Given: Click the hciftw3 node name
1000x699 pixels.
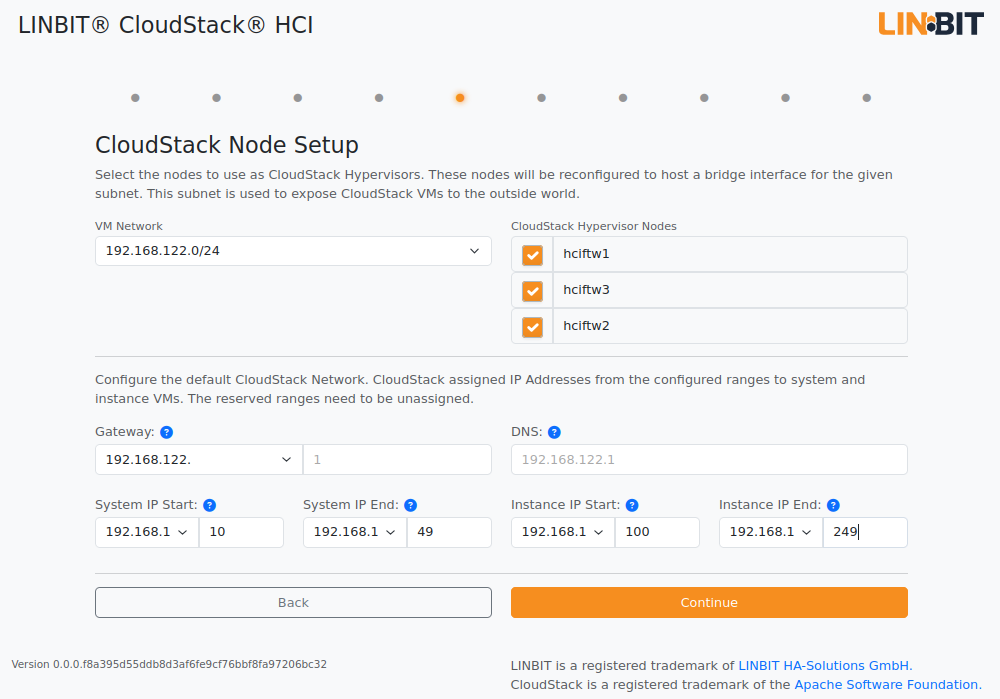Looking at the screenshot, I should tap(586, 290).
